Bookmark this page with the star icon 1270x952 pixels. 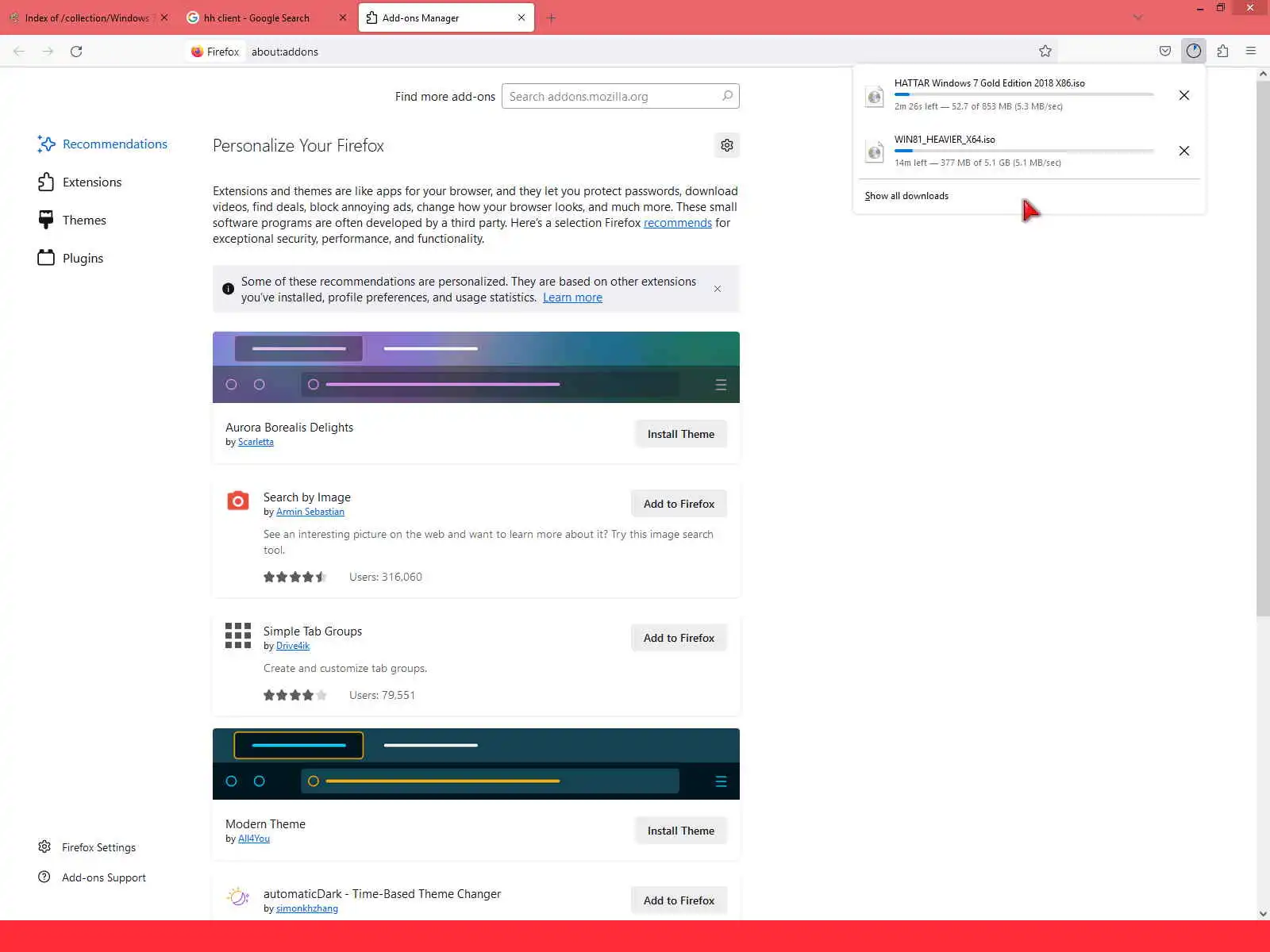(1045, 52)
